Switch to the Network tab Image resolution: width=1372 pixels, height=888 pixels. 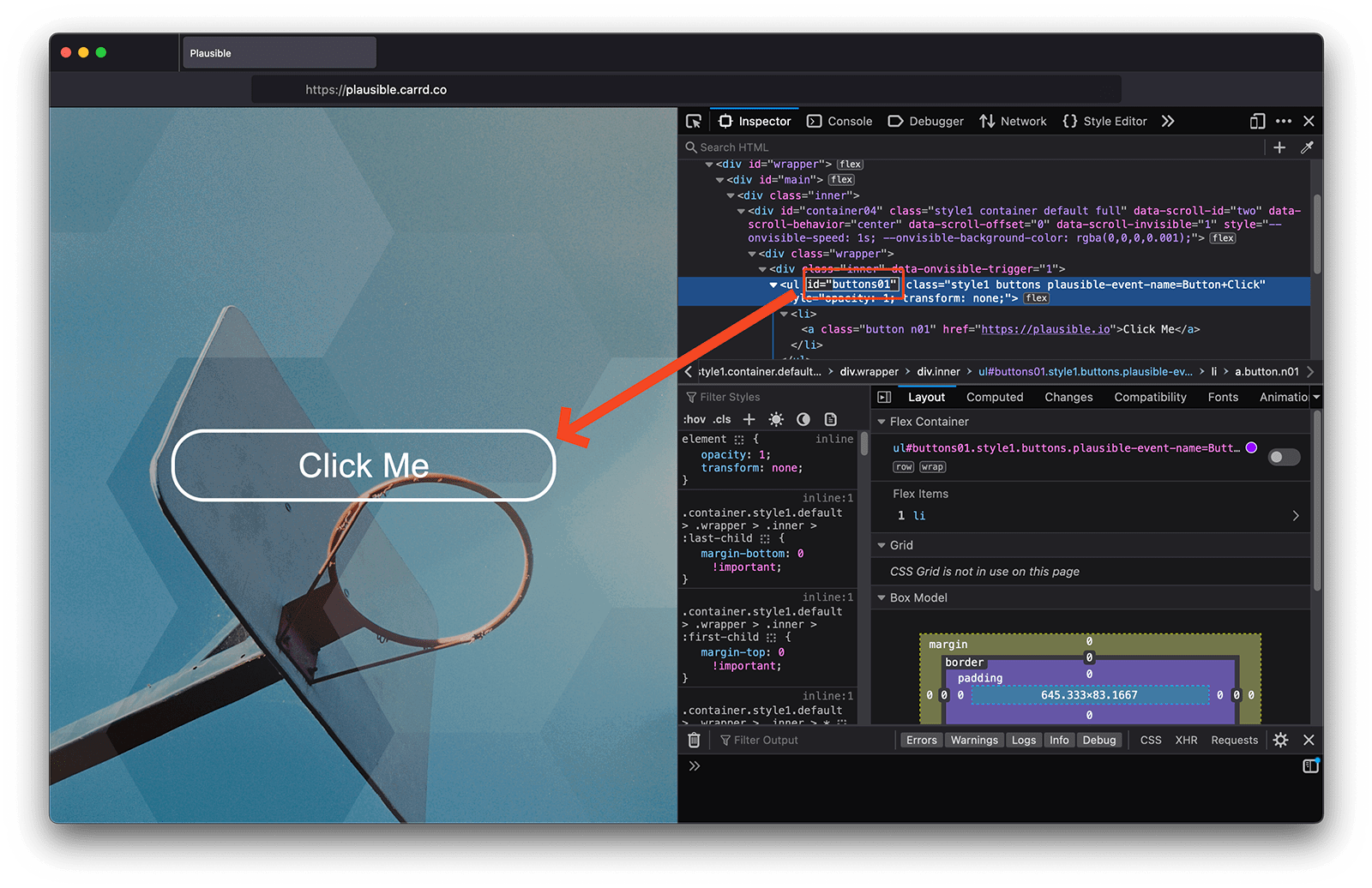1014,121
